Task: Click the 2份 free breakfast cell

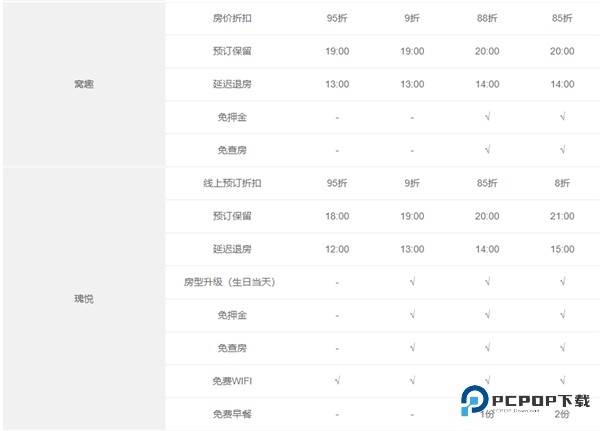Action: [x=562, y=414]
